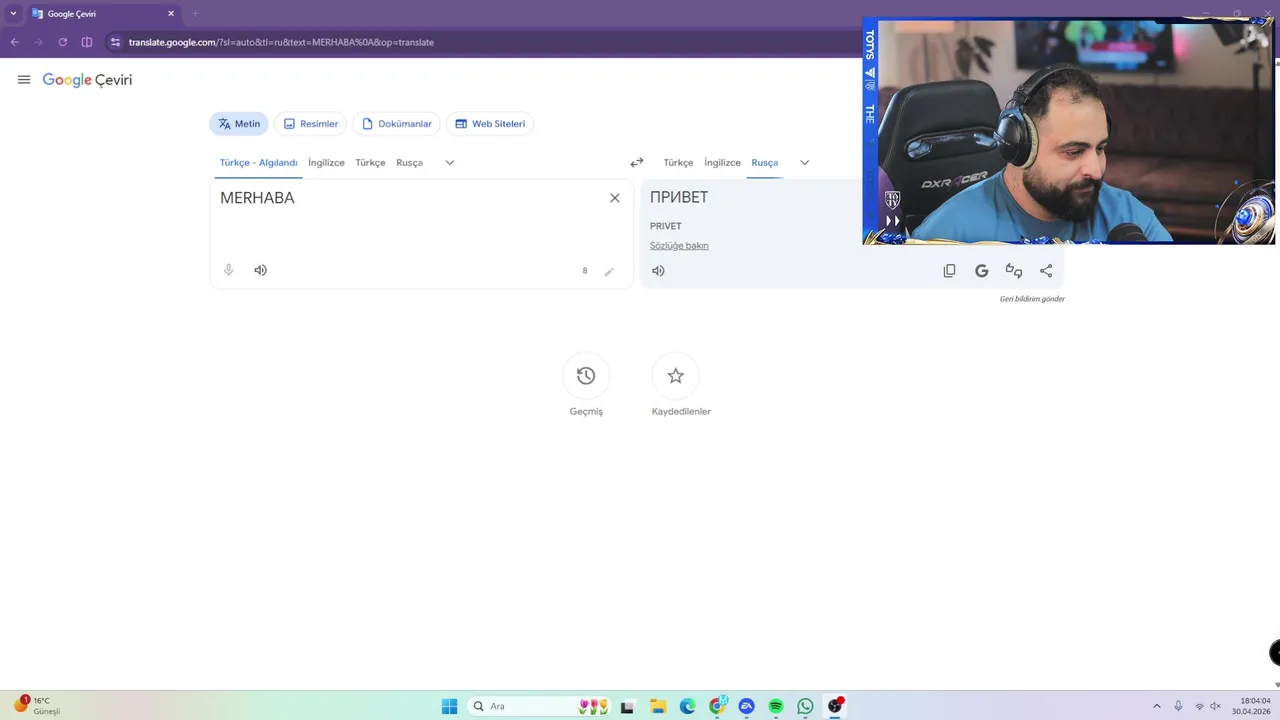The width and height of the screenshot is (1280, 720).
Task: Click the PRIVET transliteration text
Action: tap(666, 226)
